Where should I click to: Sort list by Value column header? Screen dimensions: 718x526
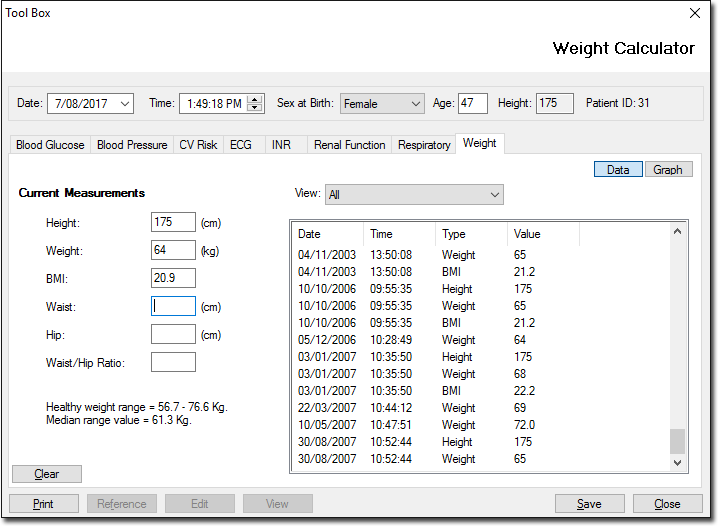543,234
